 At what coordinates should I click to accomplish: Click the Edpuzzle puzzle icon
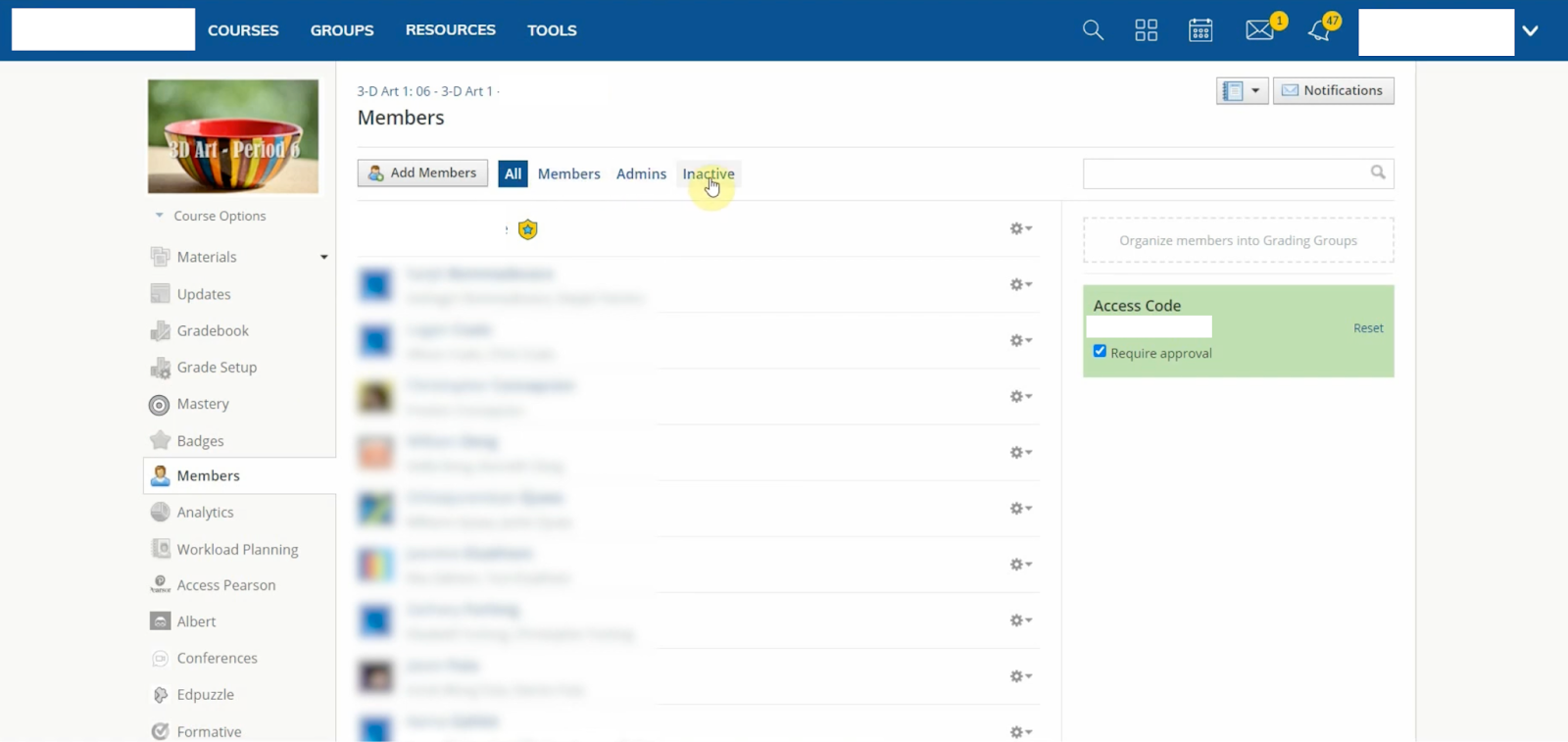click(x=160, y=695)
